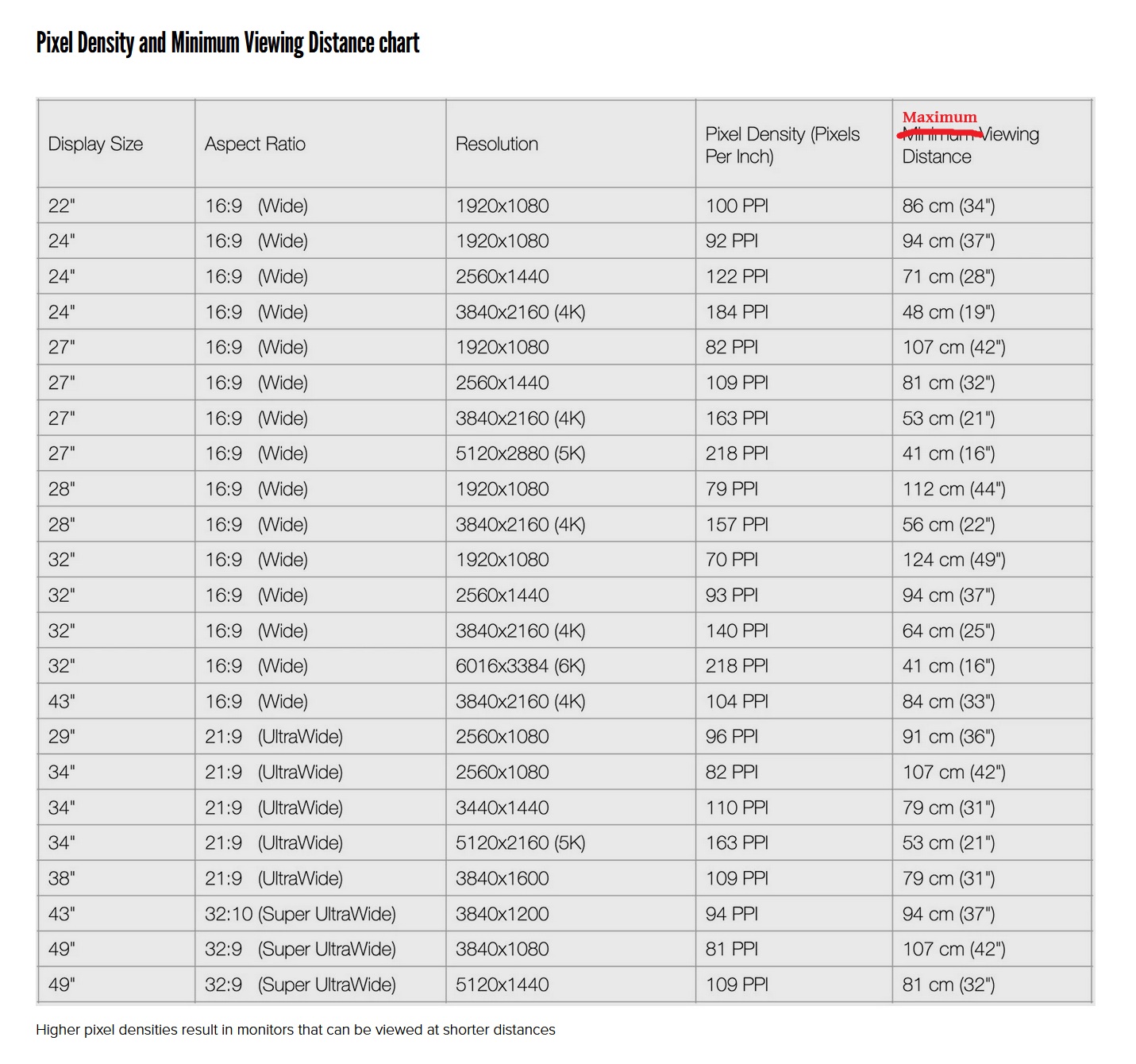The height and width of the screenshot is (1064, 1136).
Task: Click the 124 cm (49") distance cell
Action: [992, 560]
